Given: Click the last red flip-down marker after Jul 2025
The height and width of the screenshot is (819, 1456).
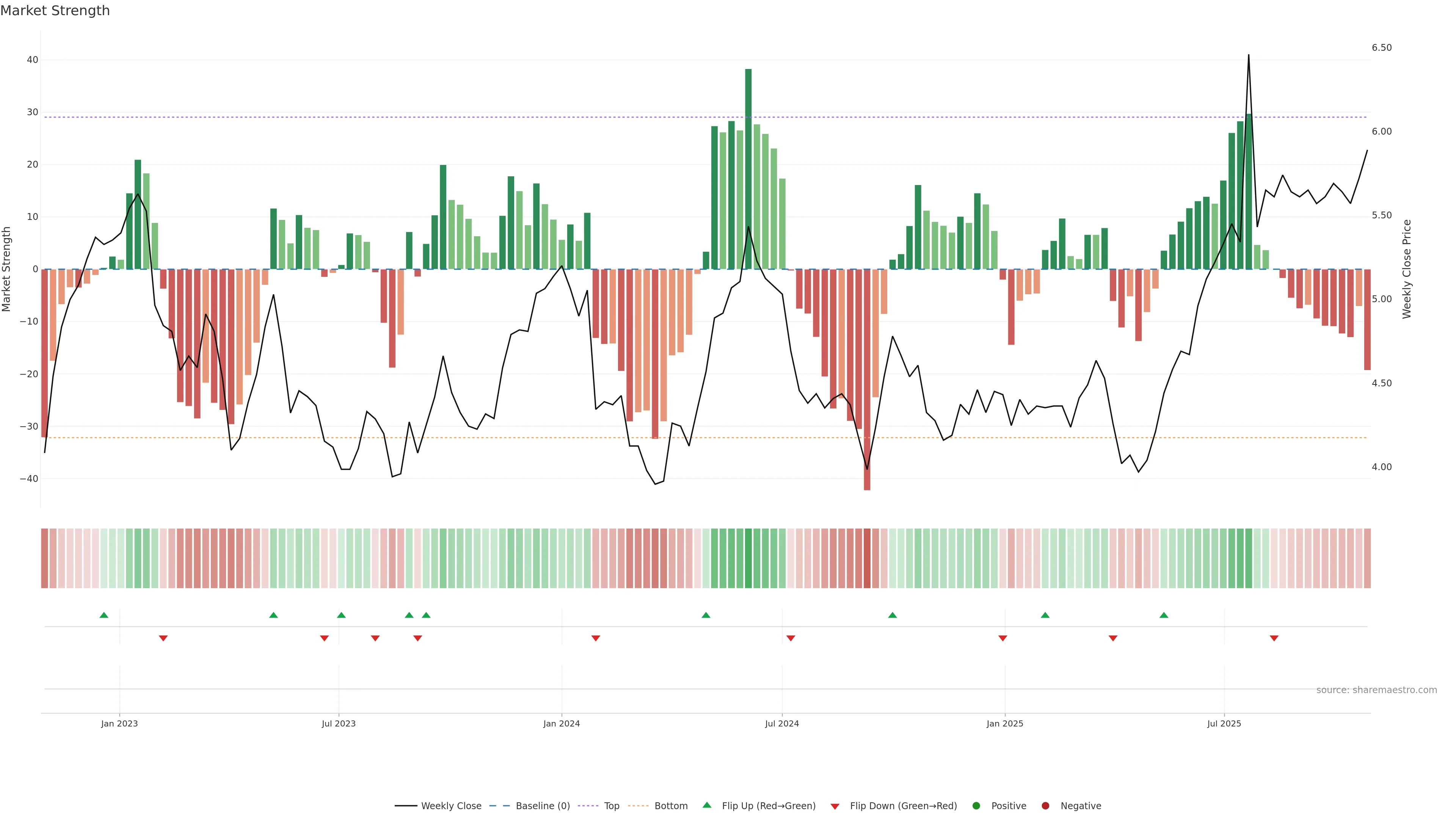Looking at the screenshot, I should (1274, 638).
